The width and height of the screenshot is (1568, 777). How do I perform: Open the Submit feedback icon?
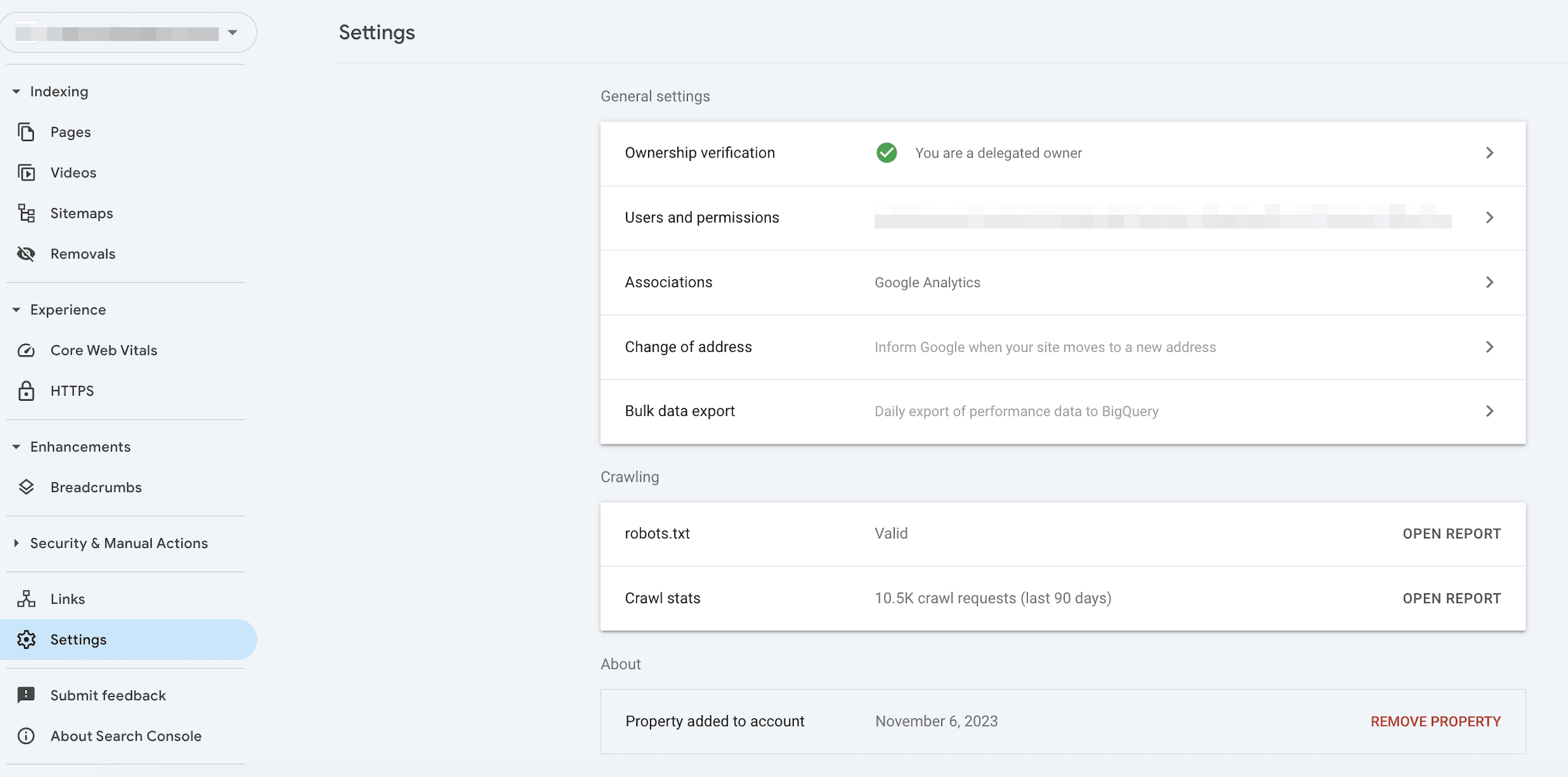[26, 695]
